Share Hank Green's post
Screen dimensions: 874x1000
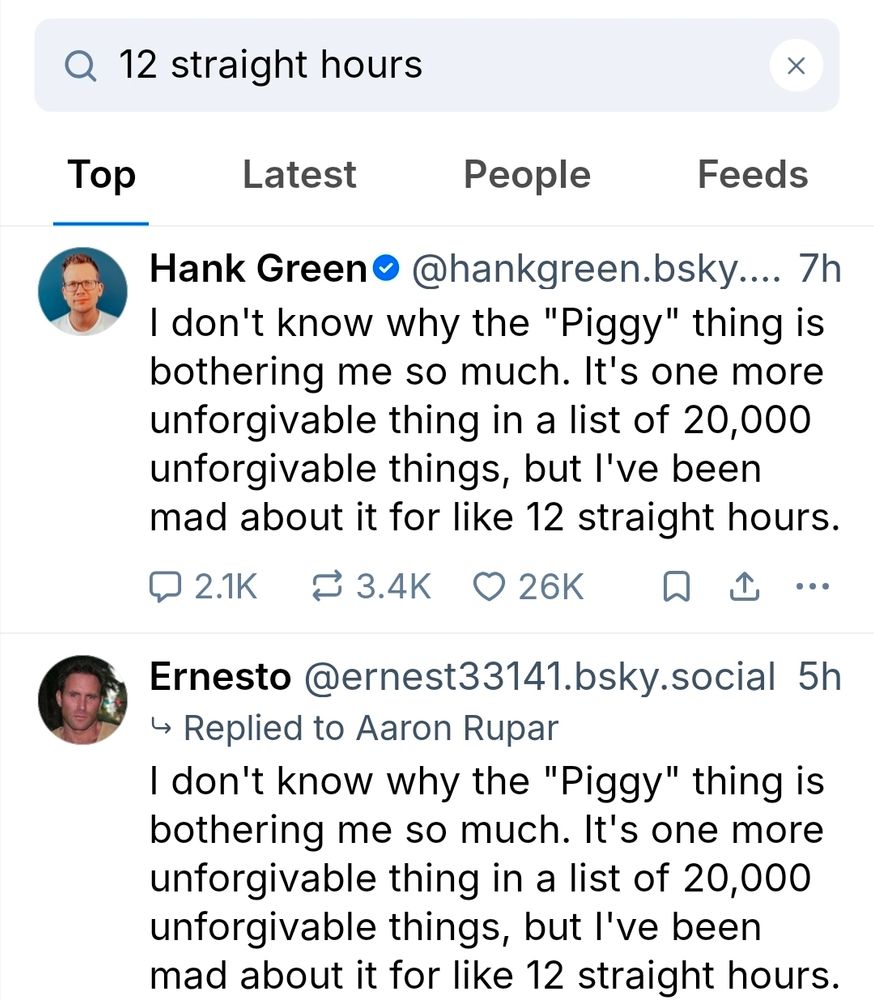743,588
